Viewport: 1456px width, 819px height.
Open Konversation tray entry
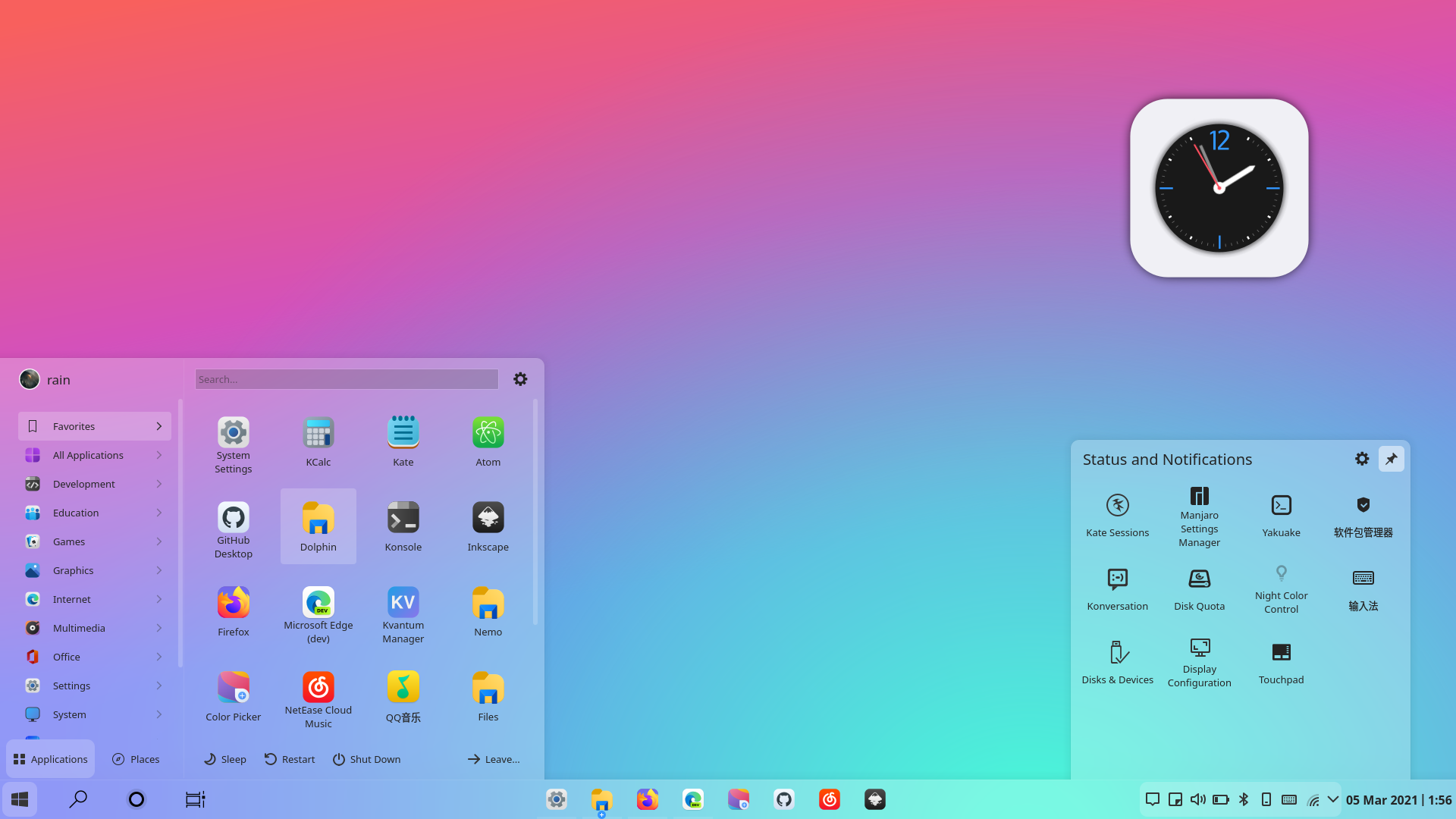click(x=1117, y=589)
